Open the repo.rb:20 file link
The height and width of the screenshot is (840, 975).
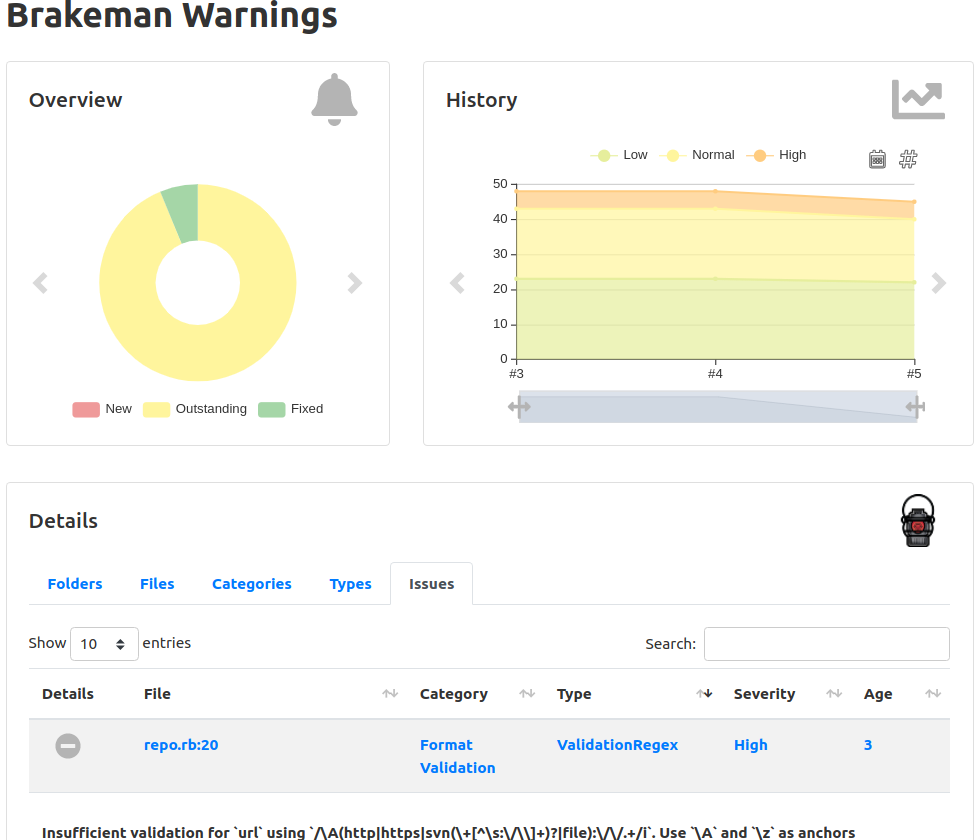[x=181, y=745]
